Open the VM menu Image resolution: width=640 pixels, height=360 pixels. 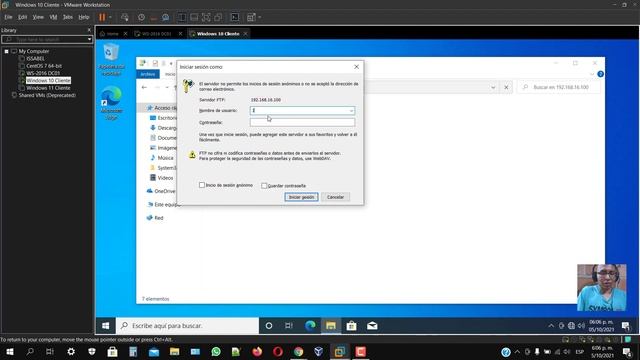point(53,17)
